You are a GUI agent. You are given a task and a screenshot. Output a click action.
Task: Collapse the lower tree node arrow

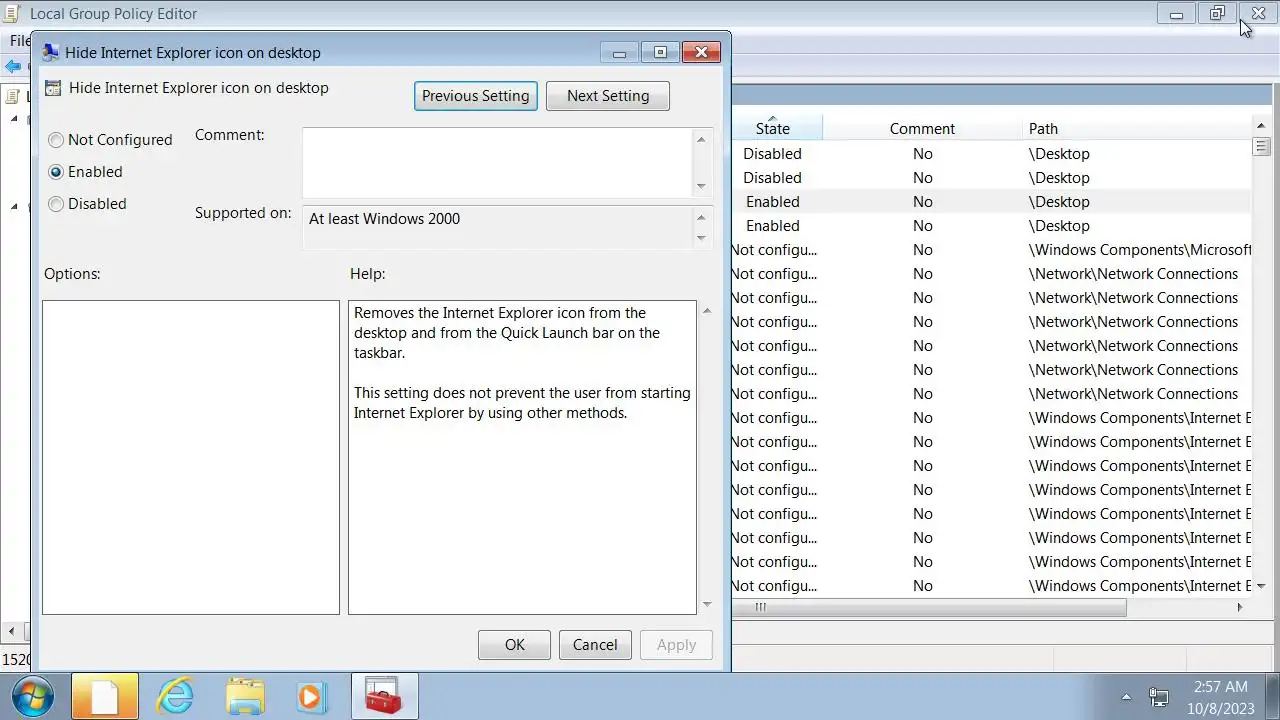coord(14,207)
